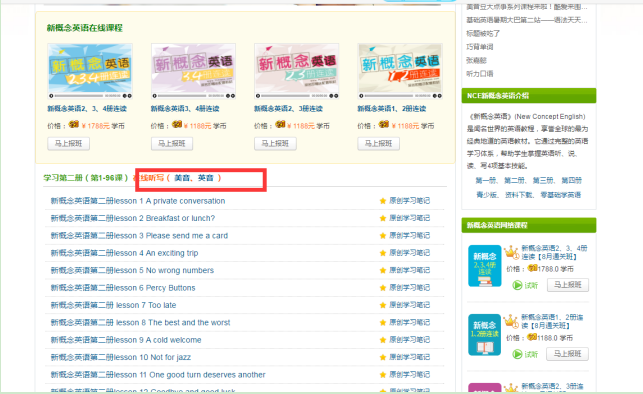Open the 新概念英语1、2册连读 course thumbnail
Viewport: 643px width, 394px height.
coord(400,71)
